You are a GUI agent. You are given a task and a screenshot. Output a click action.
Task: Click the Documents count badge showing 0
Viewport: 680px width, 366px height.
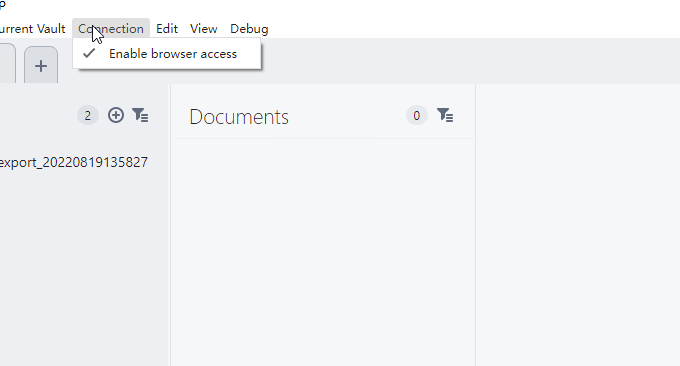(417, 116)
